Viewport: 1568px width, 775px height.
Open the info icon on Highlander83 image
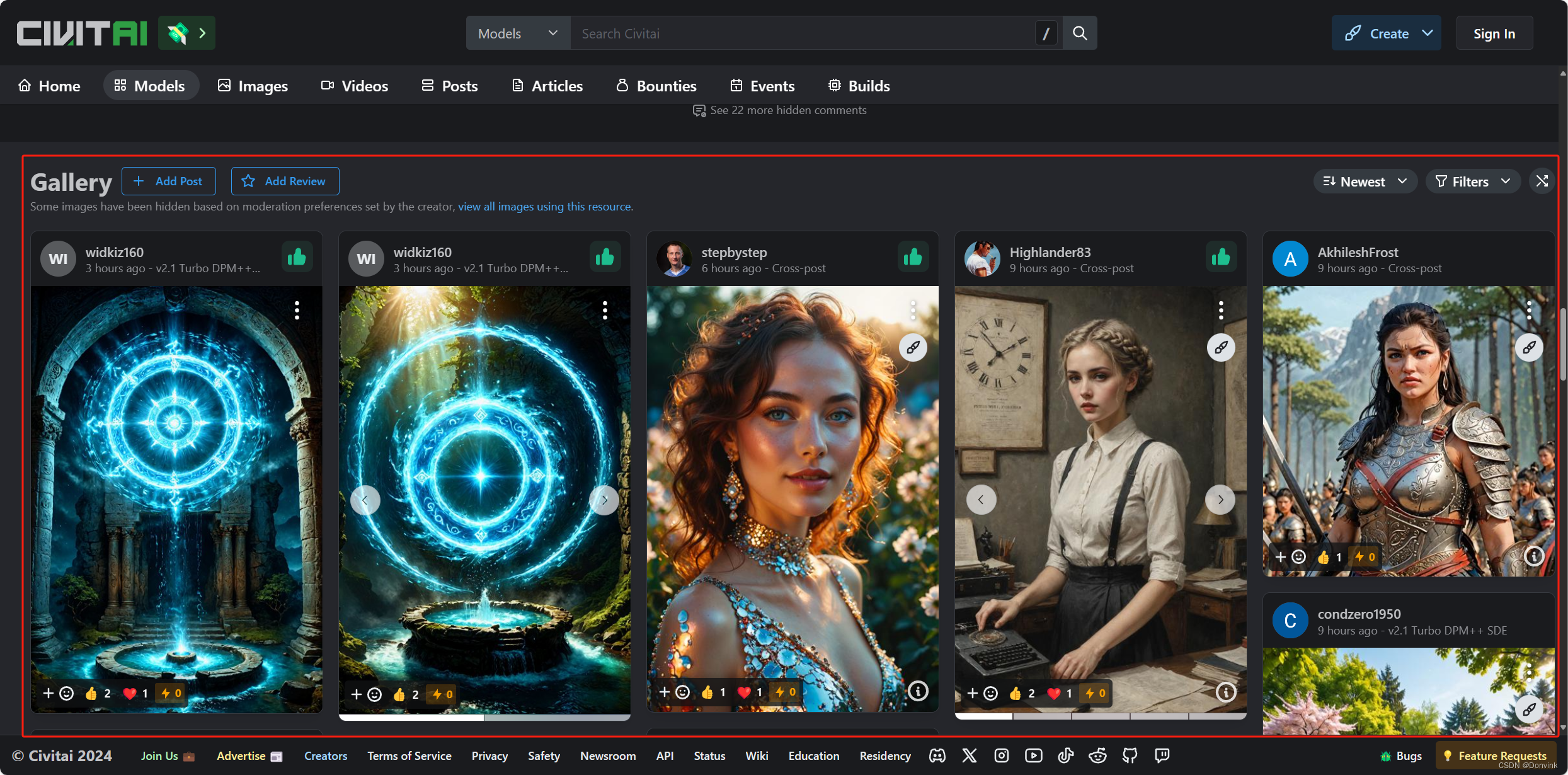1225,692
